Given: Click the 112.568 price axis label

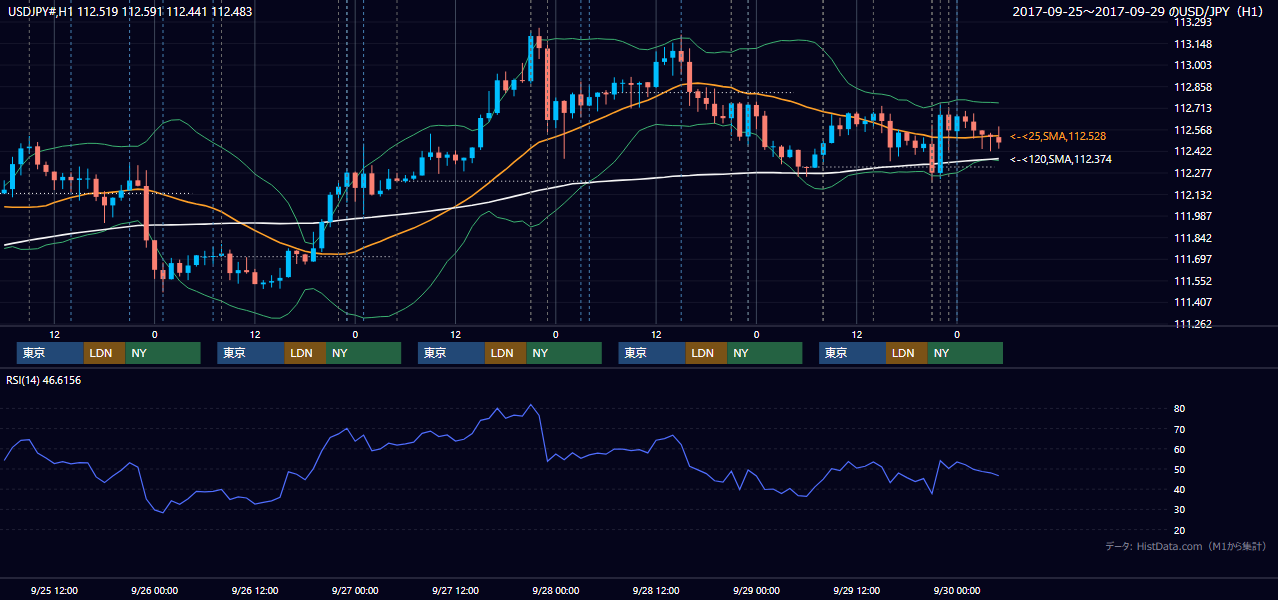Looking at the screenshot, I should pyautogui.click(x=1192, y=130).
